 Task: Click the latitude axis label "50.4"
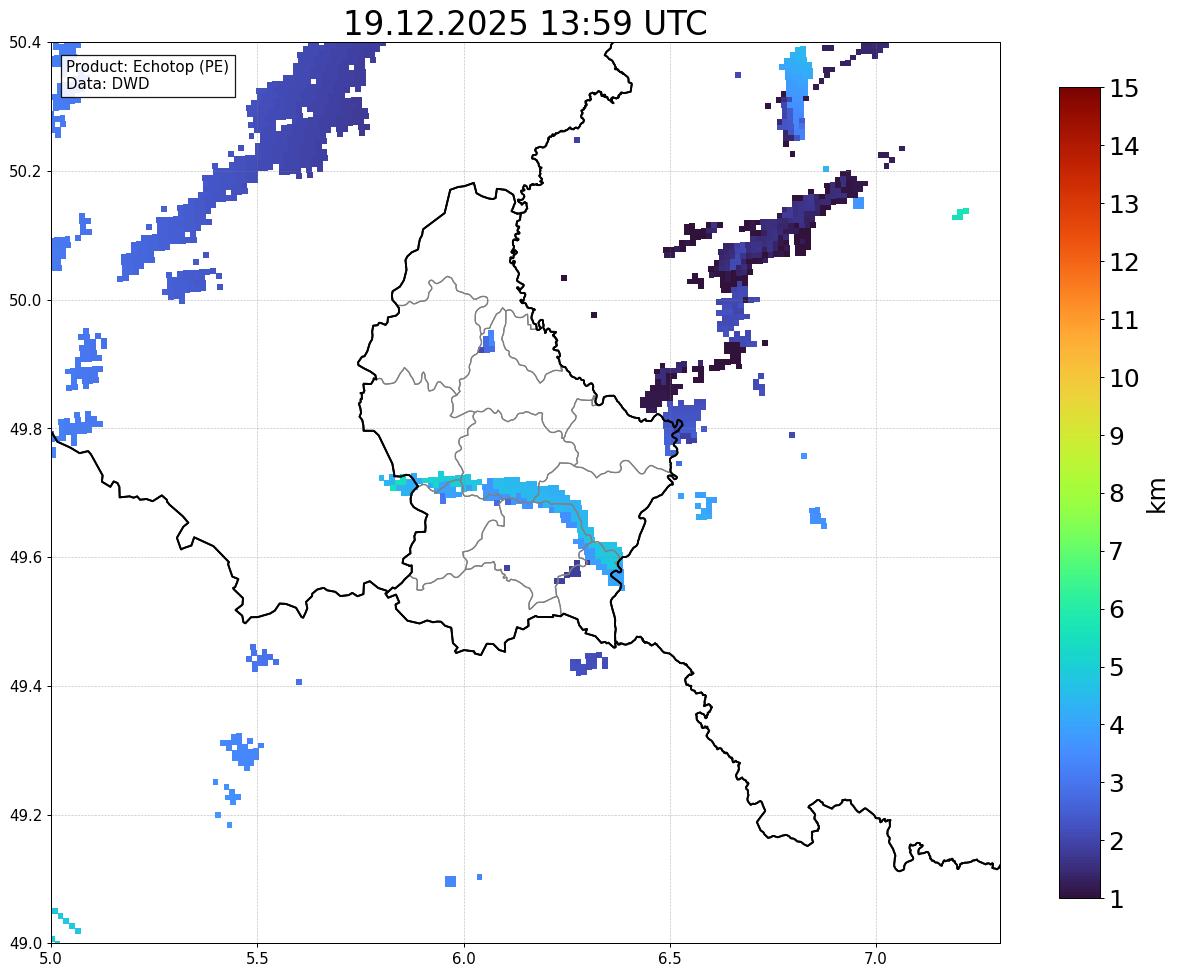click(x=25, y=44)
